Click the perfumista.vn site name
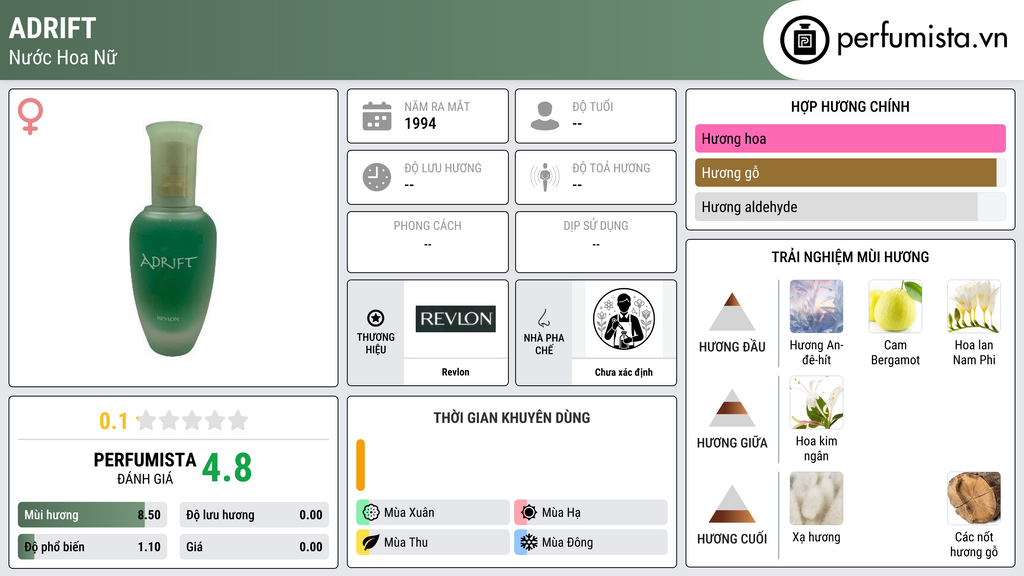The width and height of the screenshot is (1024, 576). (x=922, y=39)
